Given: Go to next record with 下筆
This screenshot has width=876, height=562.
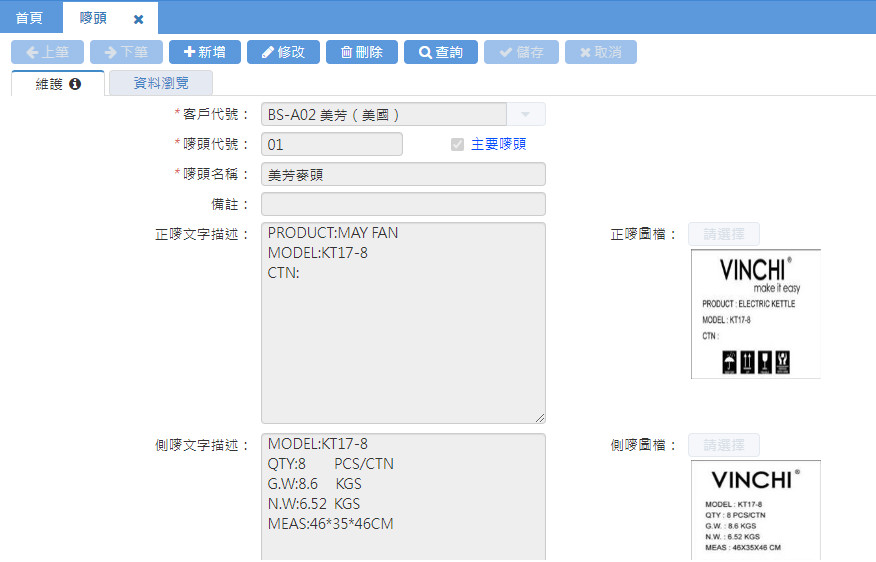Looking at the screenshot, I should [x=126, y=52].
